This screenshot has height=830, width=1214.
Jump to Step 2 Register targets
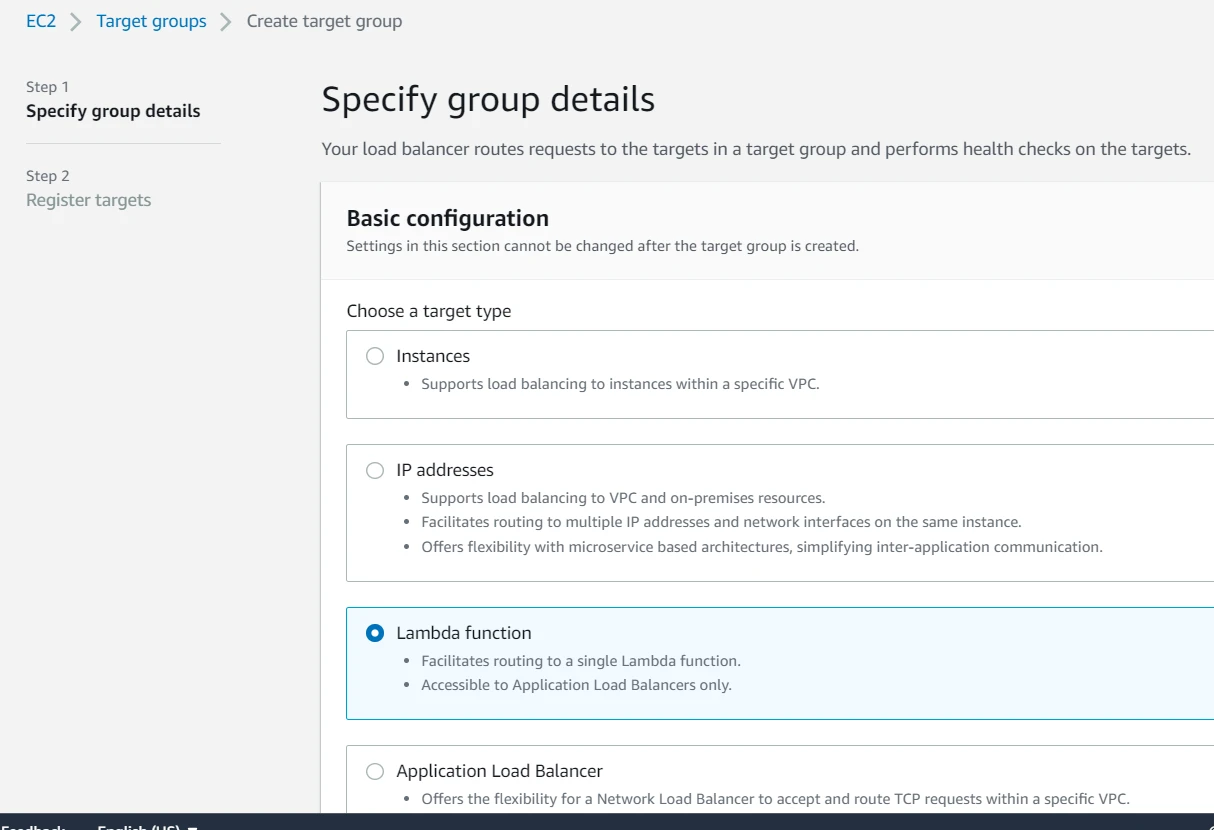(x=88, y=200)
